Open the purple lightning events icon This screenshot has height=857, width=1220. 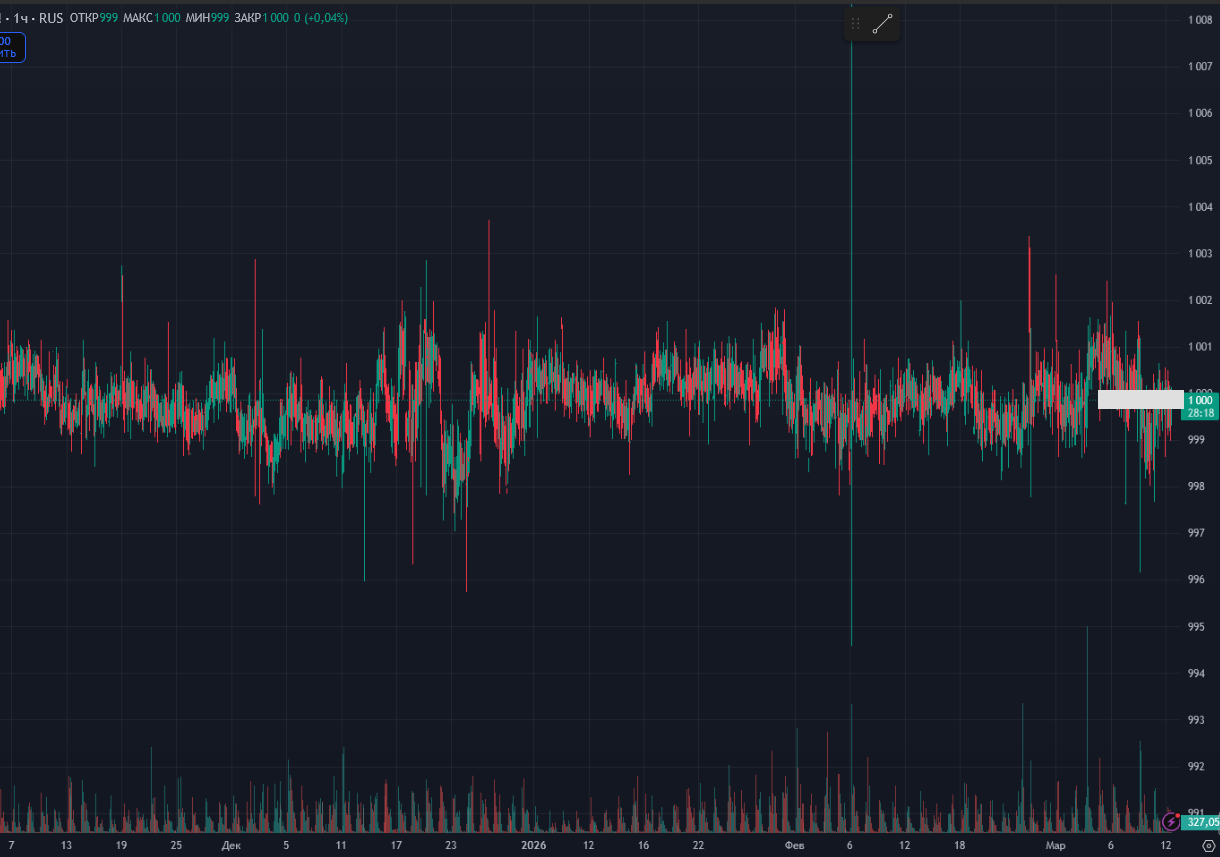pos(1171,822)
